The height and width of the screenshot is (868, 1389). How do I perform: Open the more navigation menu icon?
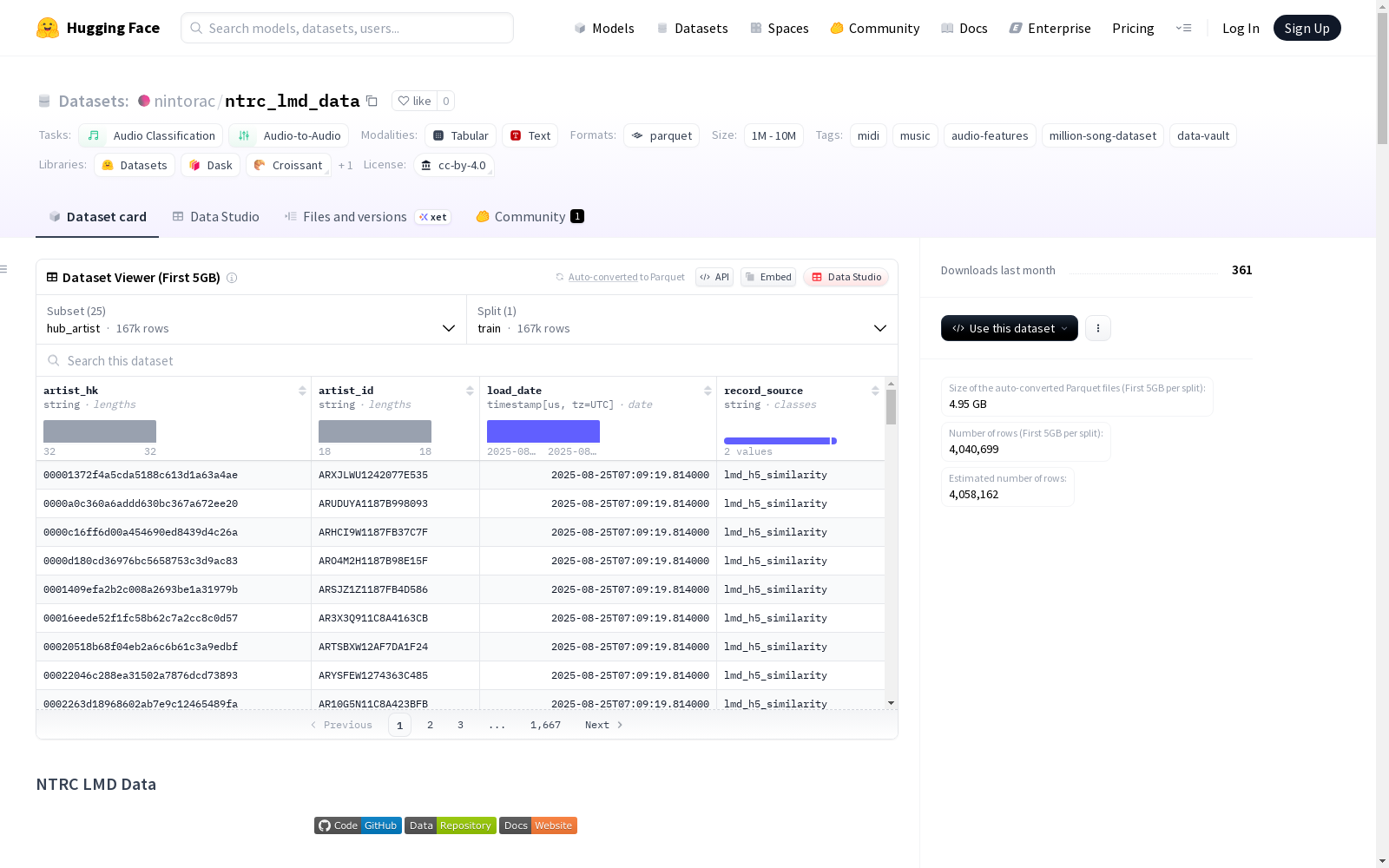(1183, 28)
